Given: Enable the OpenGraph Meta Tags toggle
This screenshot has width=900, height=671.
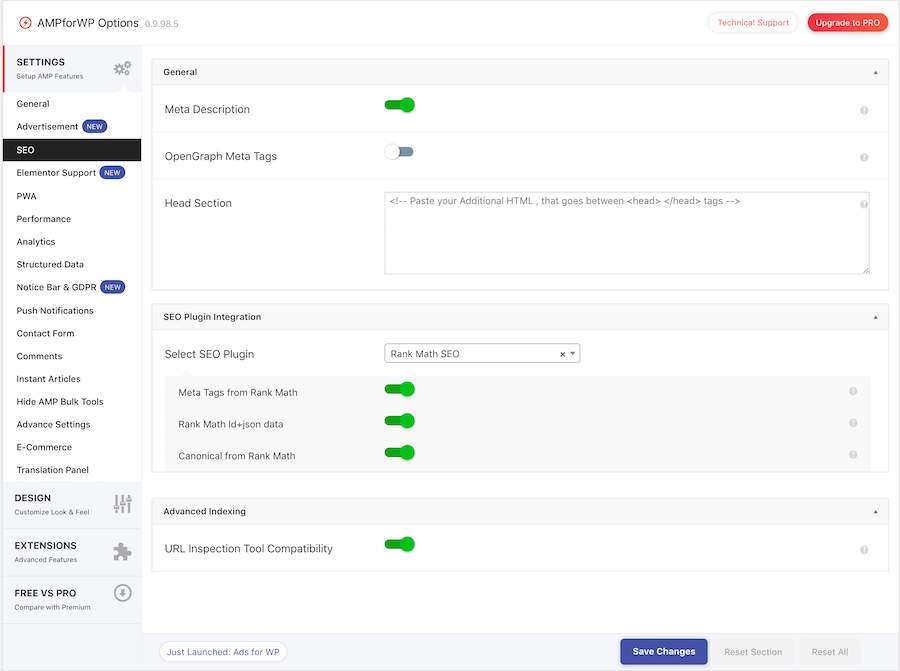Looking at the screenshot, I should 399,152.
